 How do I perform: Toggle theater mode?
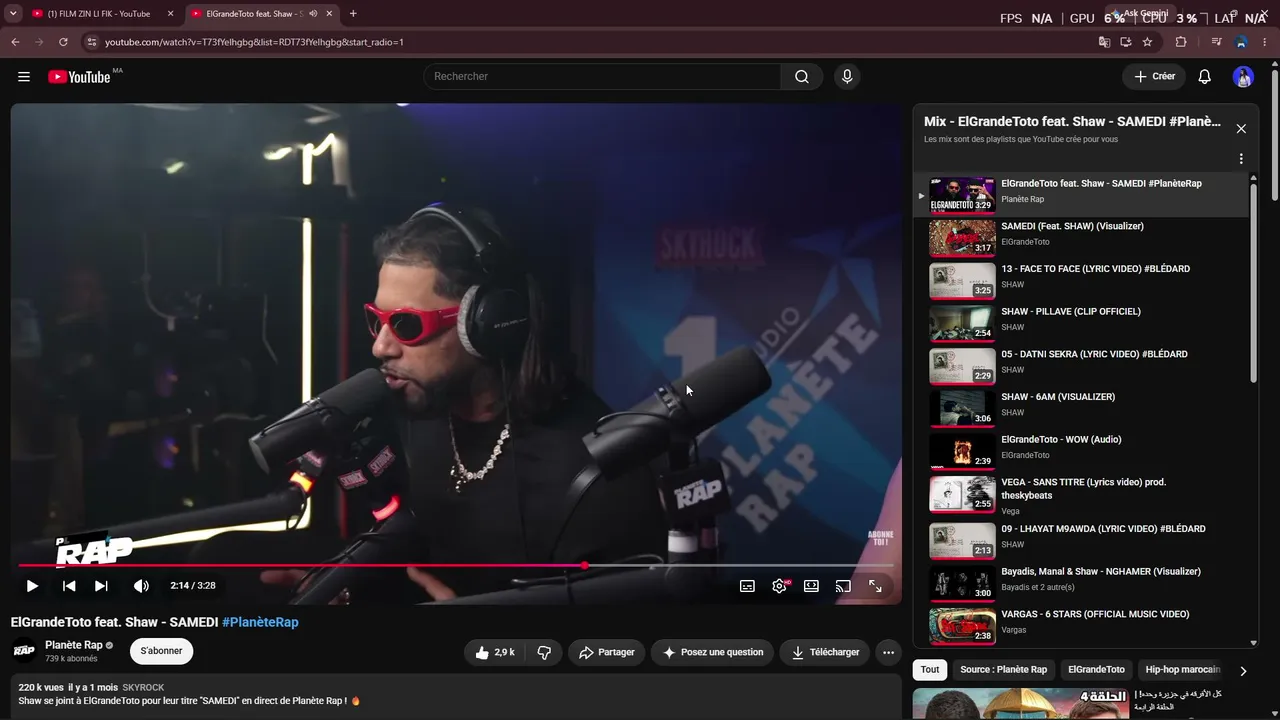point(811,586)
